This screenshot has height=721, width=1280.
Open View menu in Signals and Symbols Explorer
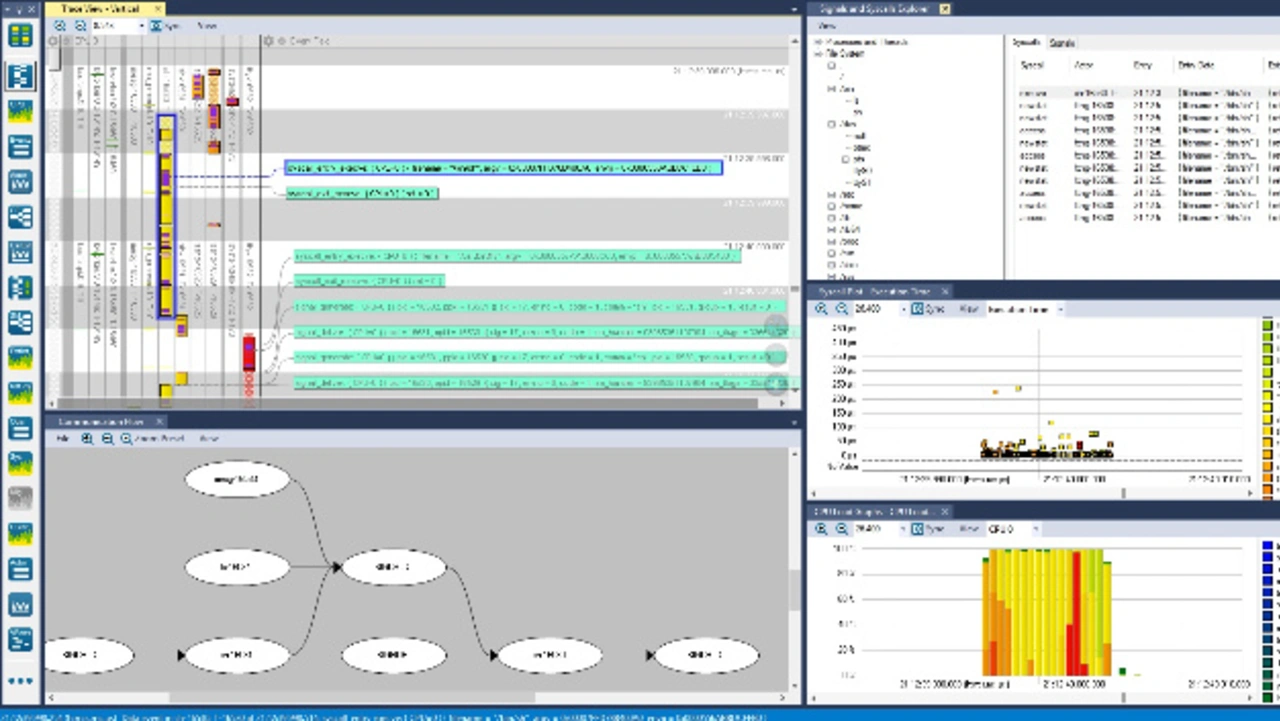(x=827, y=25)
